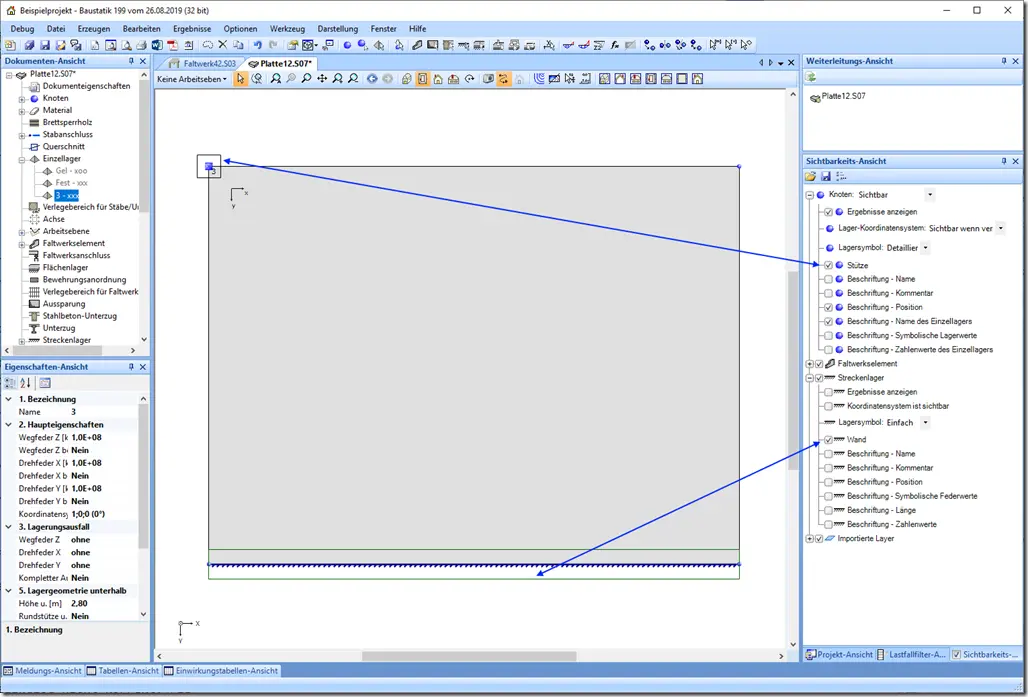Image resolution: width=1028 pixels, height=697 pixels.
Task: Click the printer icon in the top toolbar
Action: [142, 45]
